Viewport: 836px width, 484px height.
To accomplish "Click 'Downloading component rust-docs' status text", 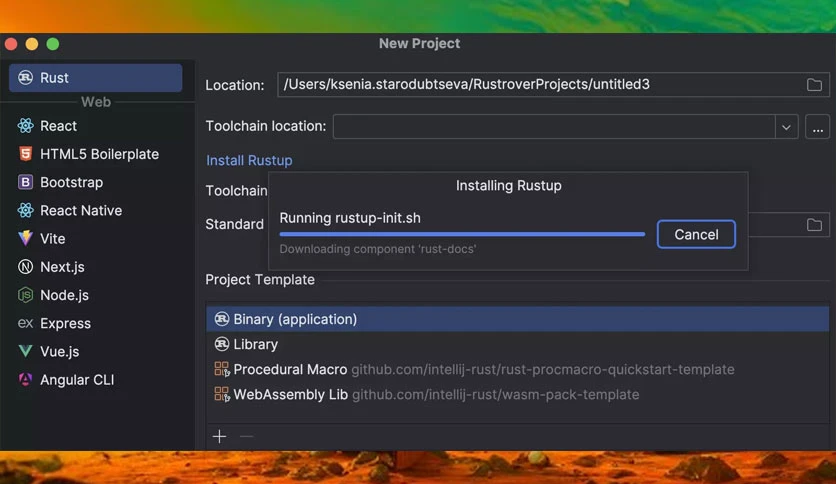I will (x=377, y=249).
